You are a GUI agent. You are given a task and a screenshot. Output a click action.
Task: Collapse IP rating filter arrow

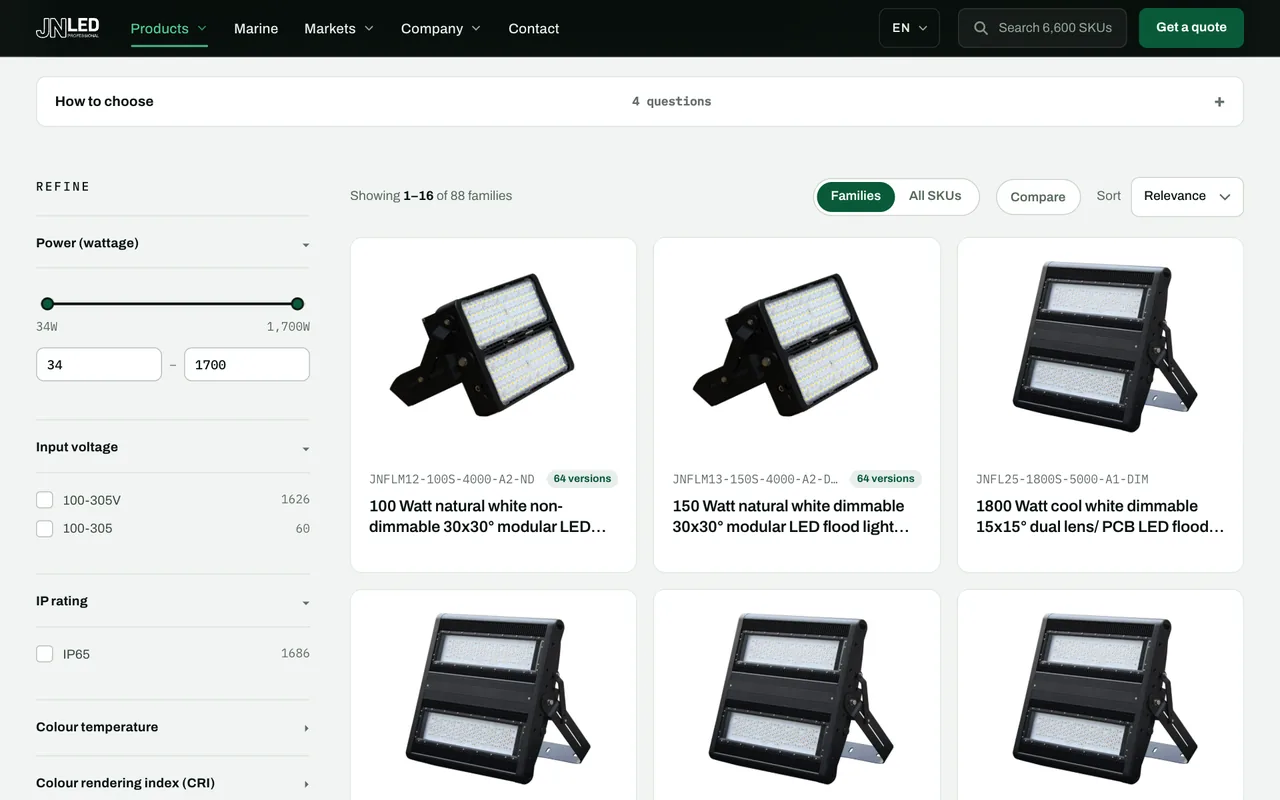click(x=306, y=603)
